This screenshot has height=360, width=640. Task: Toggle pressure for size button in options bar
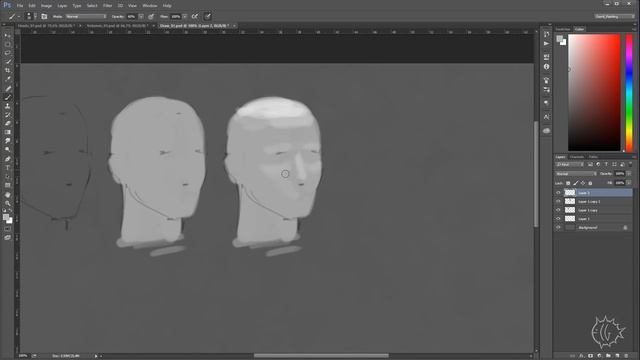click(207, 16)
